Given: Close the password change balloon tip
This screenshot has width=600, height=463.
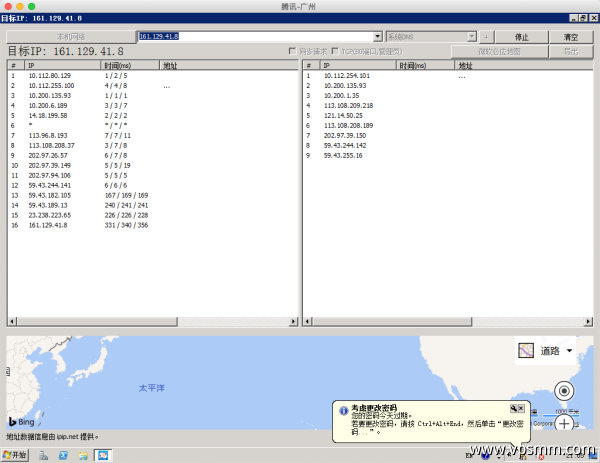Looking at the screenshot, I should pos(521,408).
